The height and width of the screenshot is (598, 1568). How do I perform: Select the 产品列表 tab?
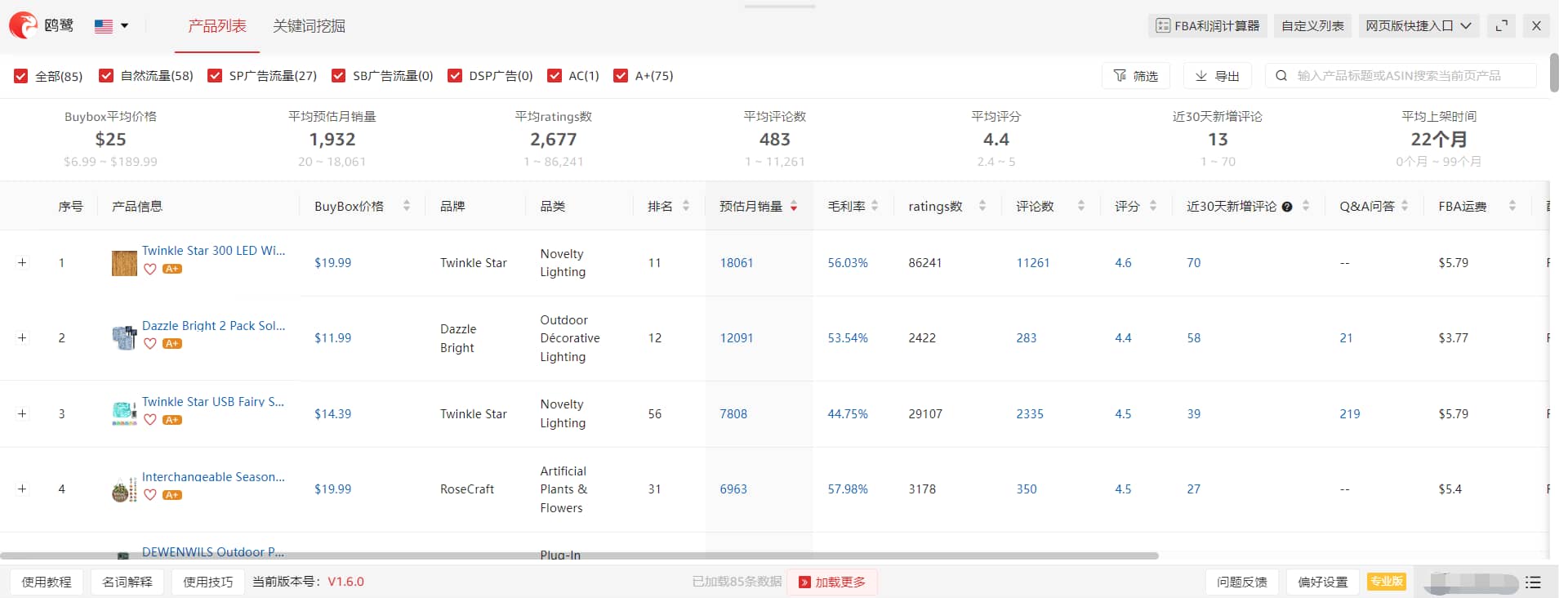[217, 26]
